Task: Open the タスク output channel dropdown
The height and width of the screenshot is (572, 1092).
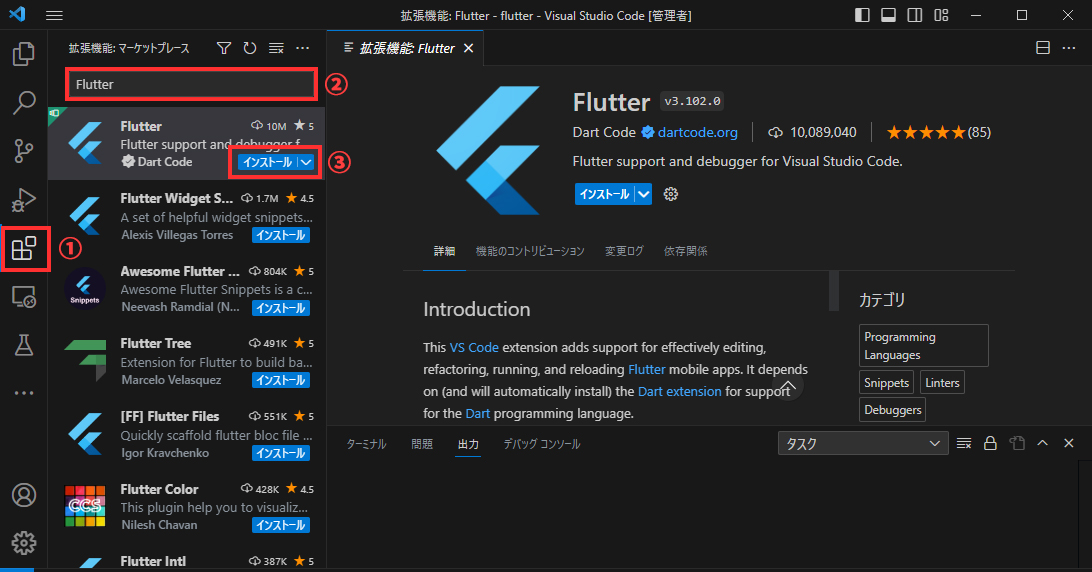Action: [x=863, y=443]
